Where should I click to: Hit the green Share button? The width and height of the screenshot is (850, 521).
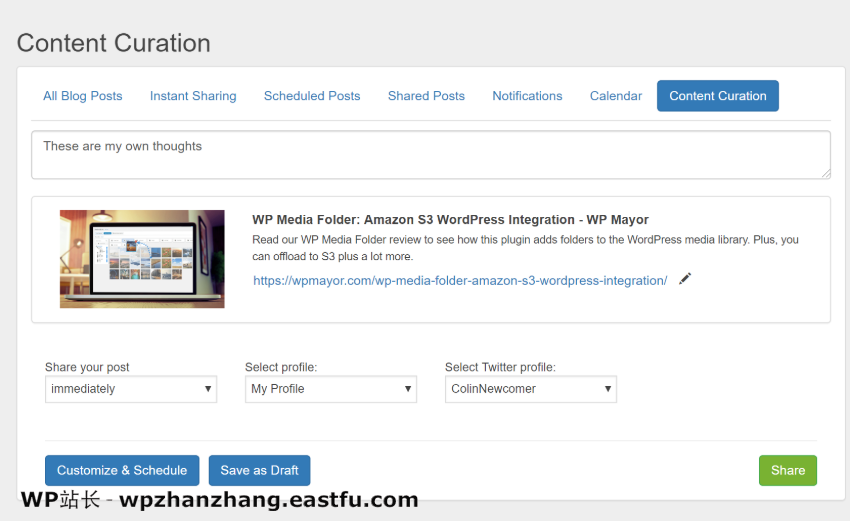(787, 471)
